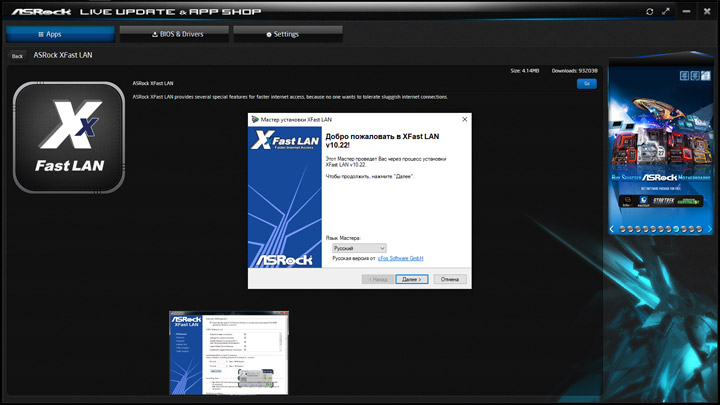The height and width of the screenshot is (405, 720).
Task: Click the 'ASRock XFast LAN' page heading
Action: click(63, 55)
